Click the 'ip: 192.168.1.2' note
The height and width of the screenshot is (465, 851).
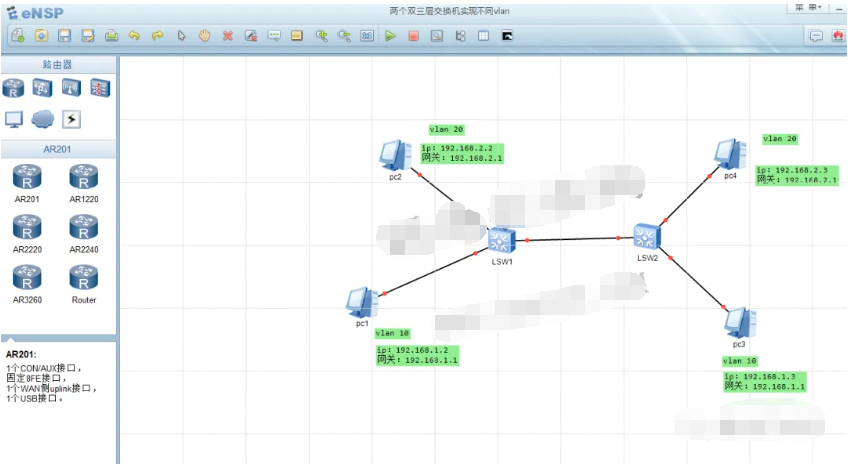(x=417, y=355)
